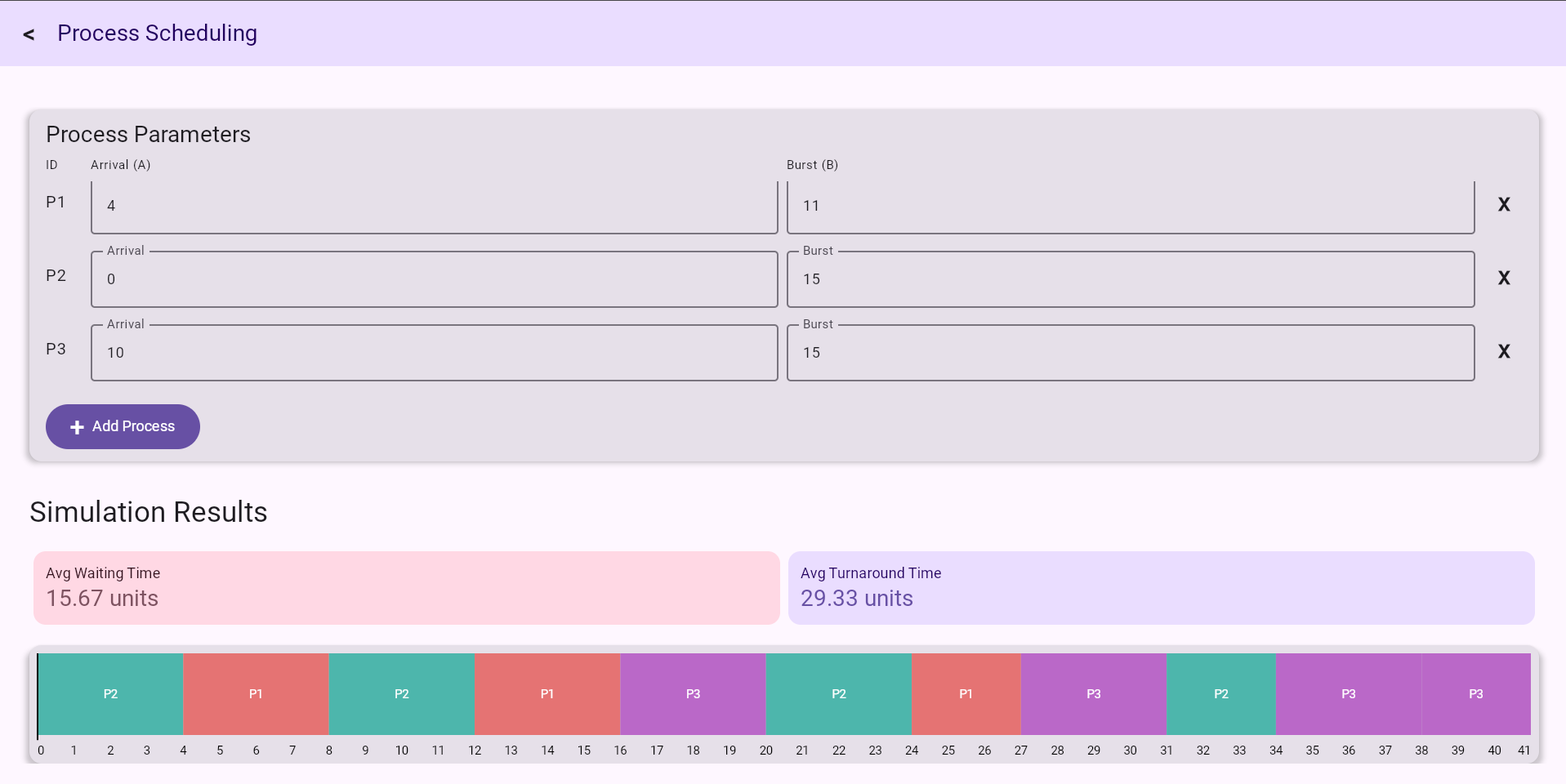Focus the P1 arrival field
Viewport: 1566px width, 784px height.
pyautogui.click(x=435, y=207)
